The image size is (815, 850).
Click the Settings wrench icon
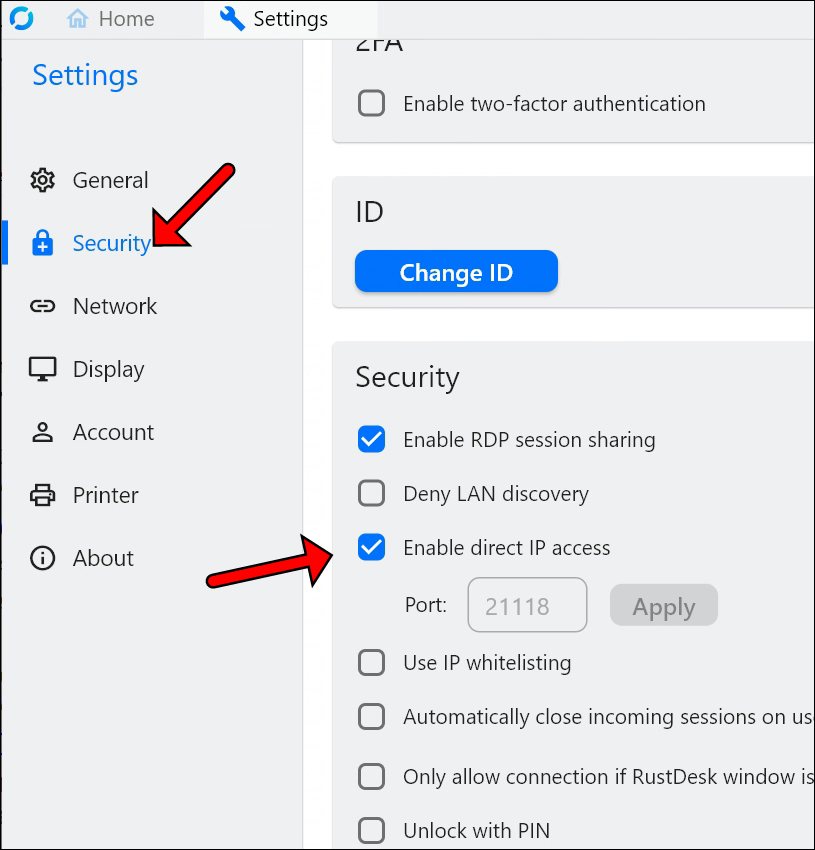click(232, 19)
